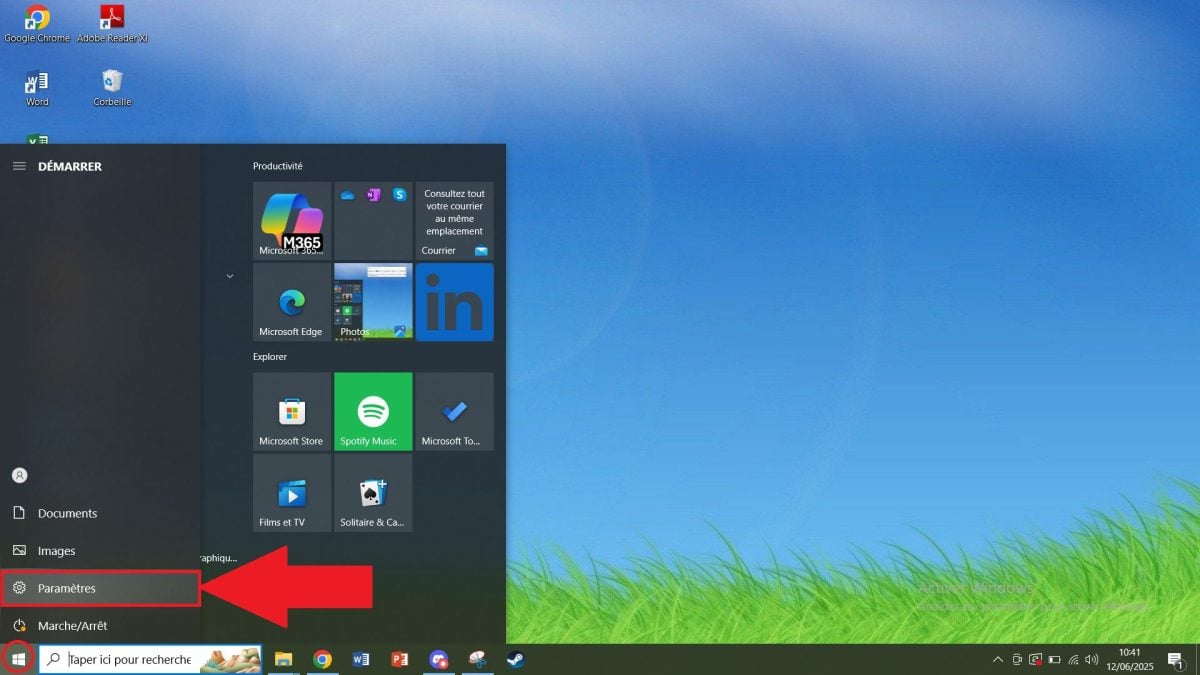Open the Photos tile
1200x675 pixels.
(x=373, y=302)
